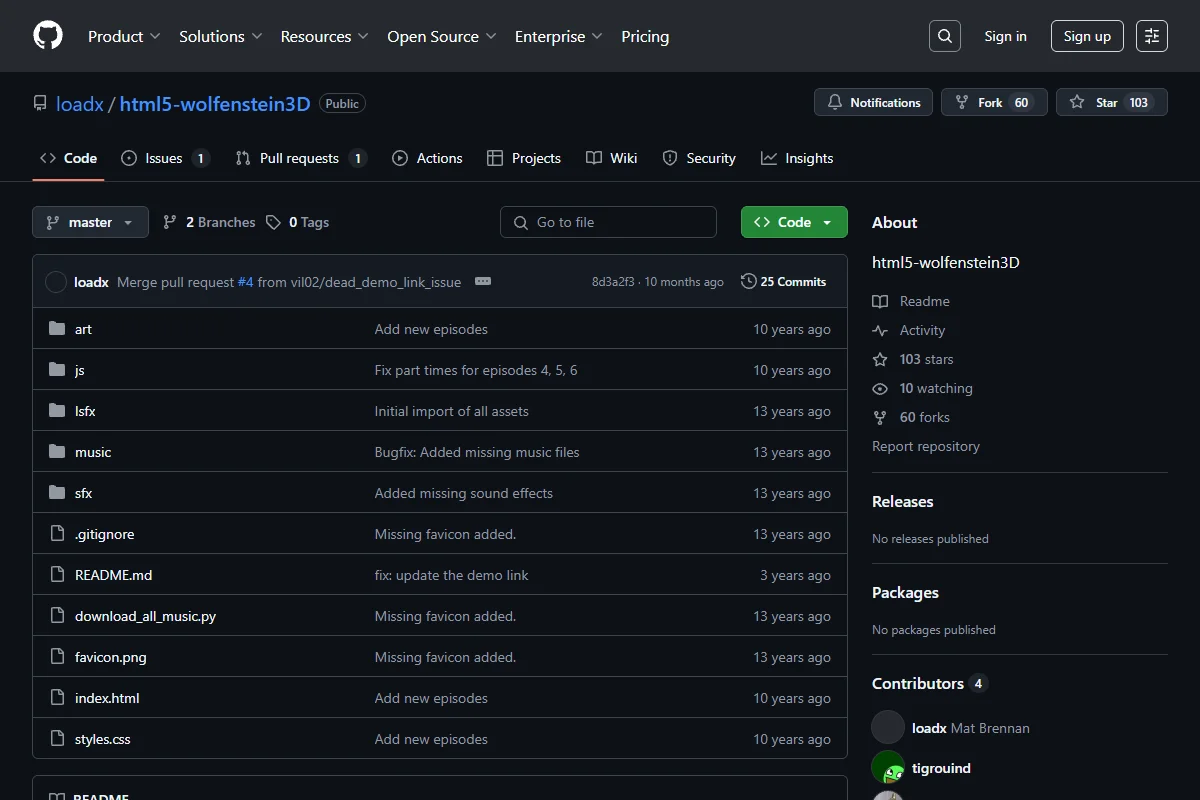Open the art folder icon
The image size is (1200, 800).
point(57,329)
